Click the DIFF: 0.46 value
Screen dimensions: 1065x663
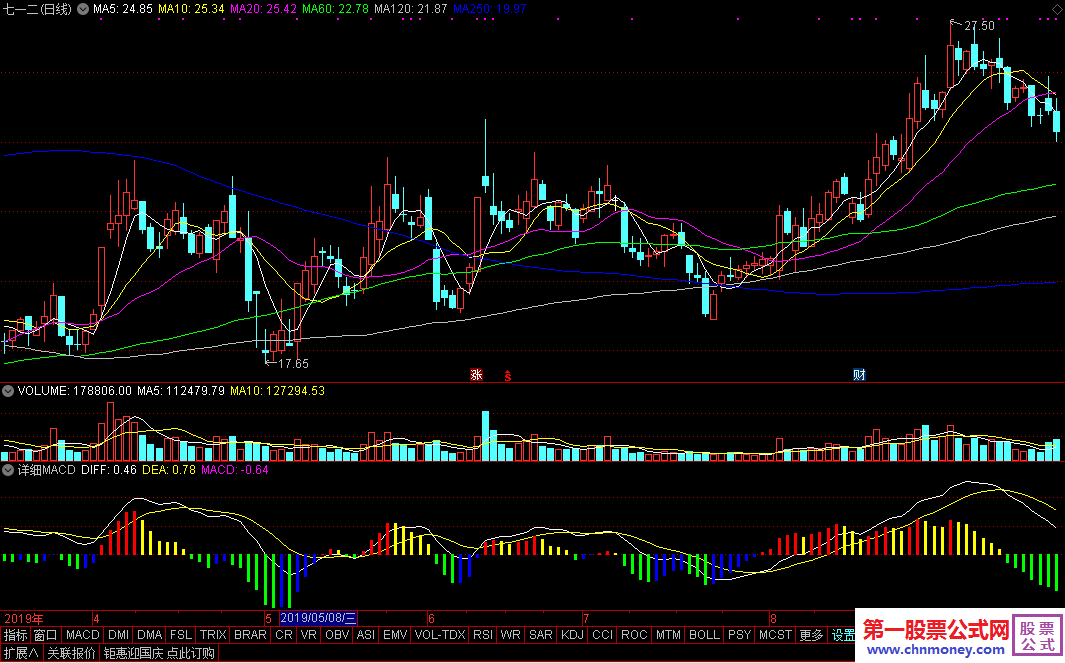pyautogui.click(x=109, y=470)
